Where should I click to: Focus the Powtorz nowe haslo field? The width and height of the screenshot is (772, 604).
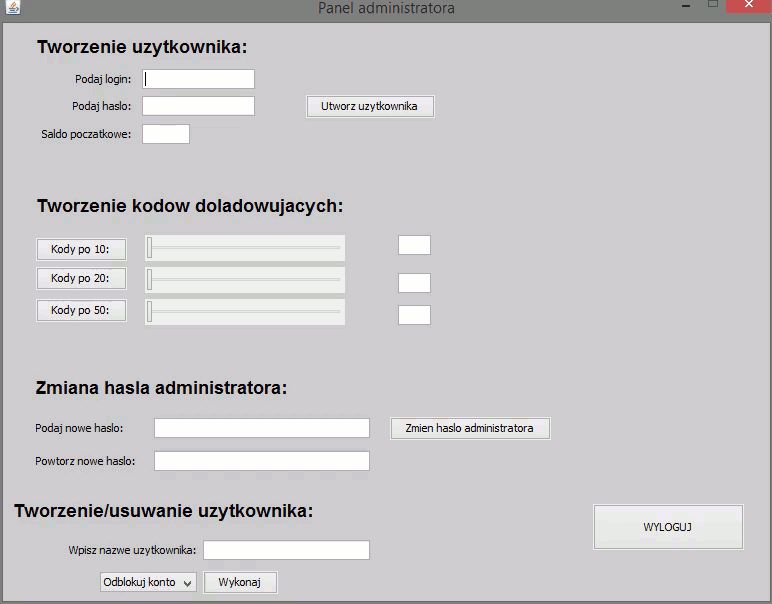tap(262, 461)
